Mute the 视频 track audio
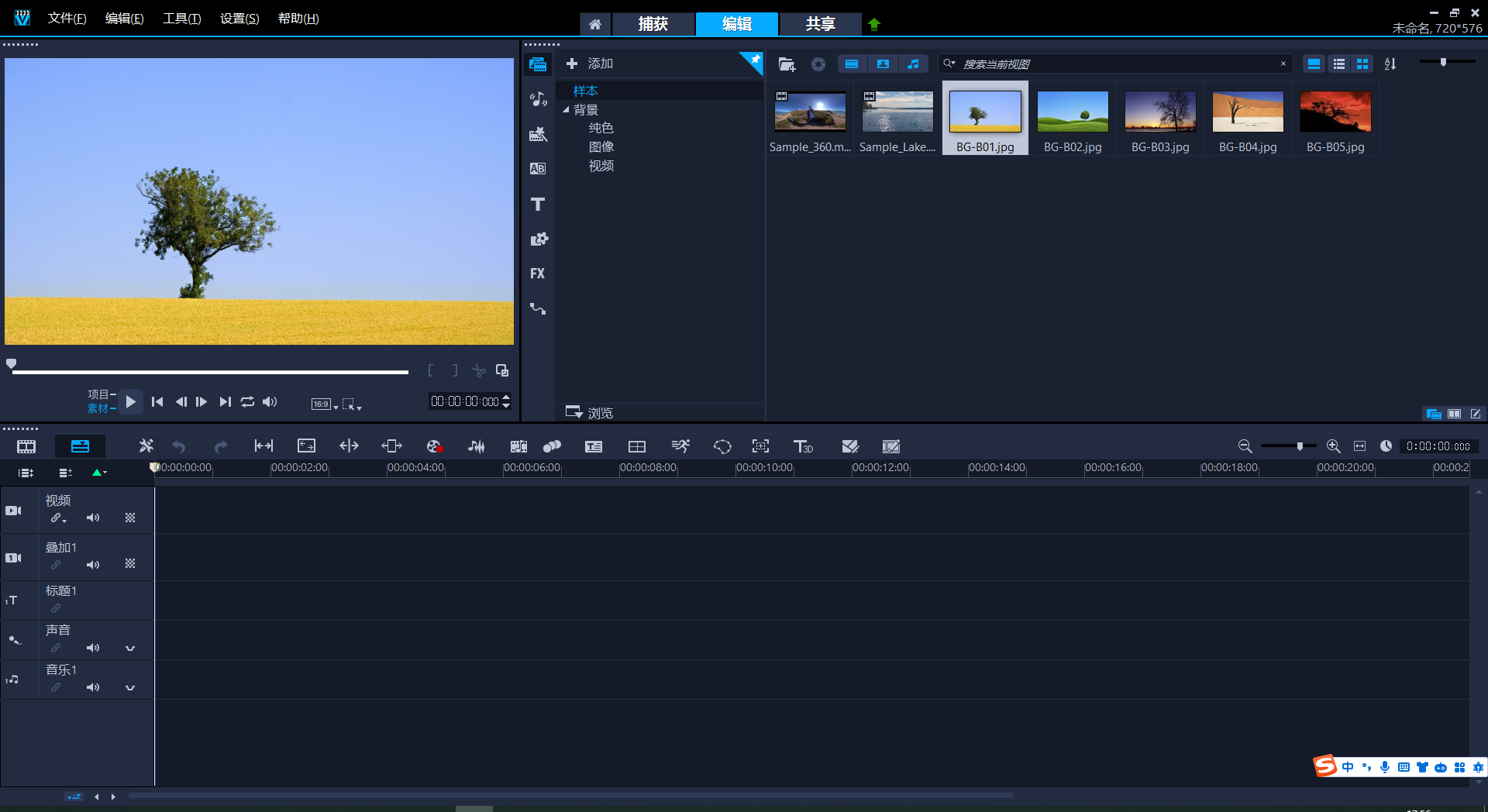 (93, 518)
